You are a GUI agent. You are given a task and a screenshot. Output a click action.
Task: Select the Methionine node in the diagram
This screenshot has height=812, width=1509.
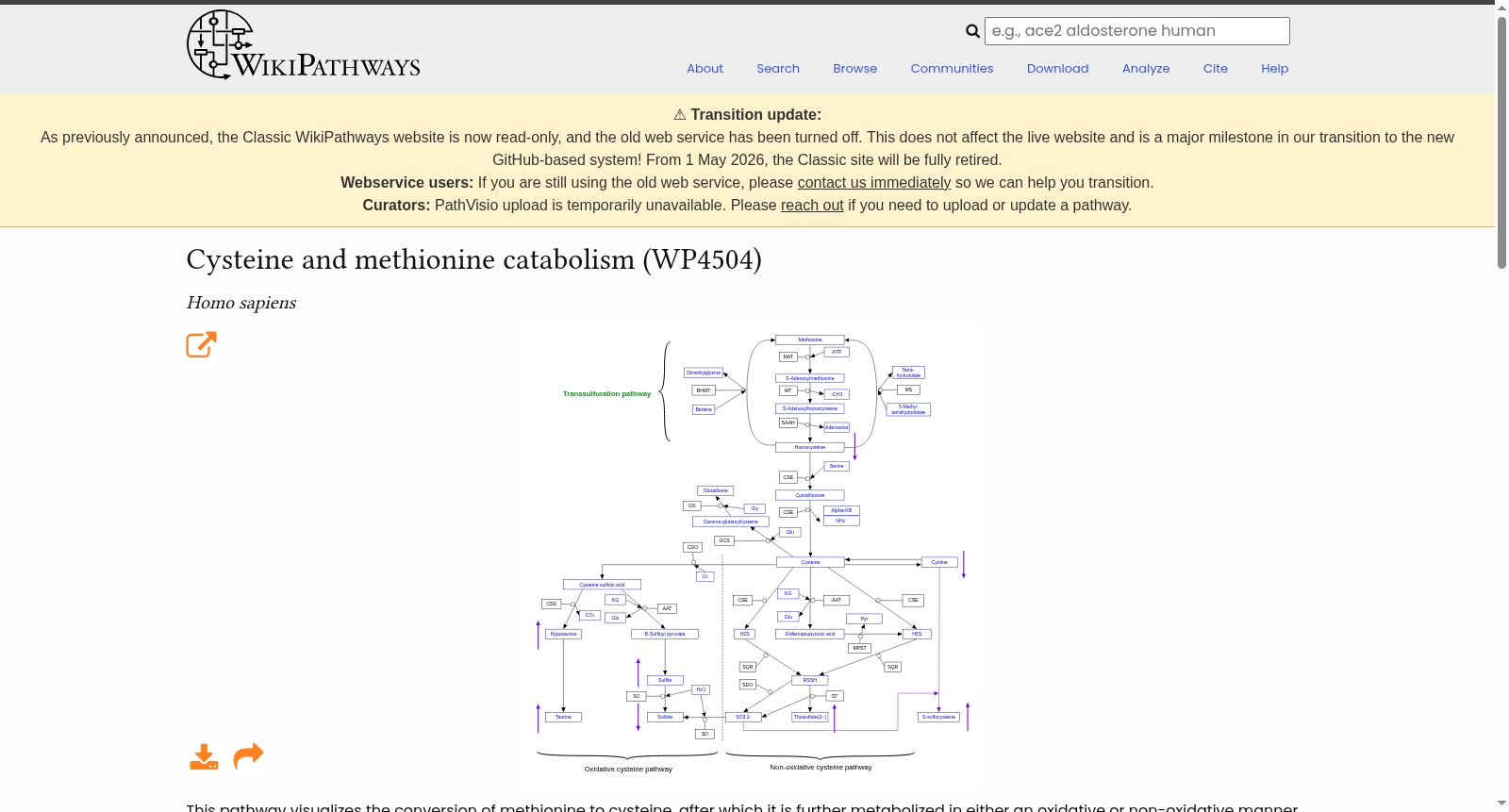[x=810, y=340]
